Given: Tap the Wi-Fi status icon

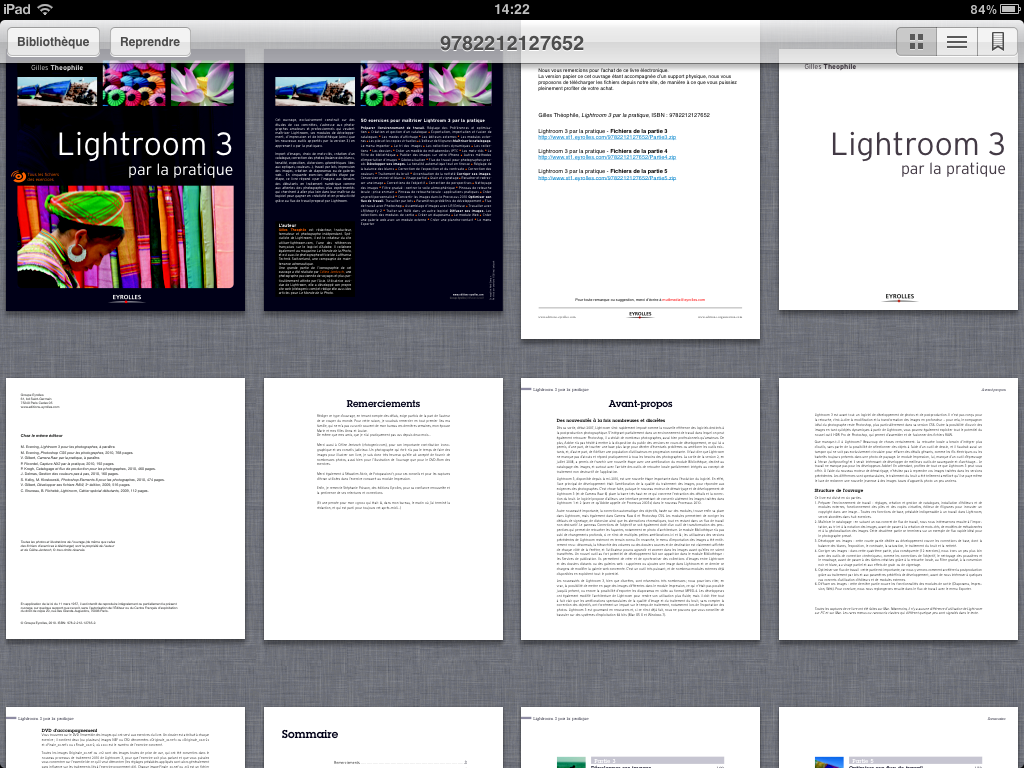Looking at the screenshot, I should 45,9.
